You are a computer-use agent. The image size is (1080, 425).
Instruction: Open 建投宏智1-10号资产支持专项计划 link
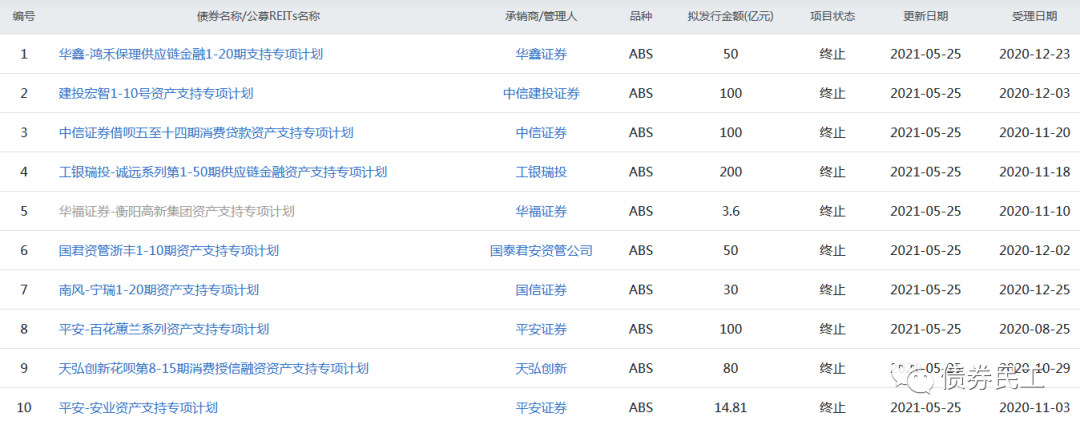click(156, 93)
